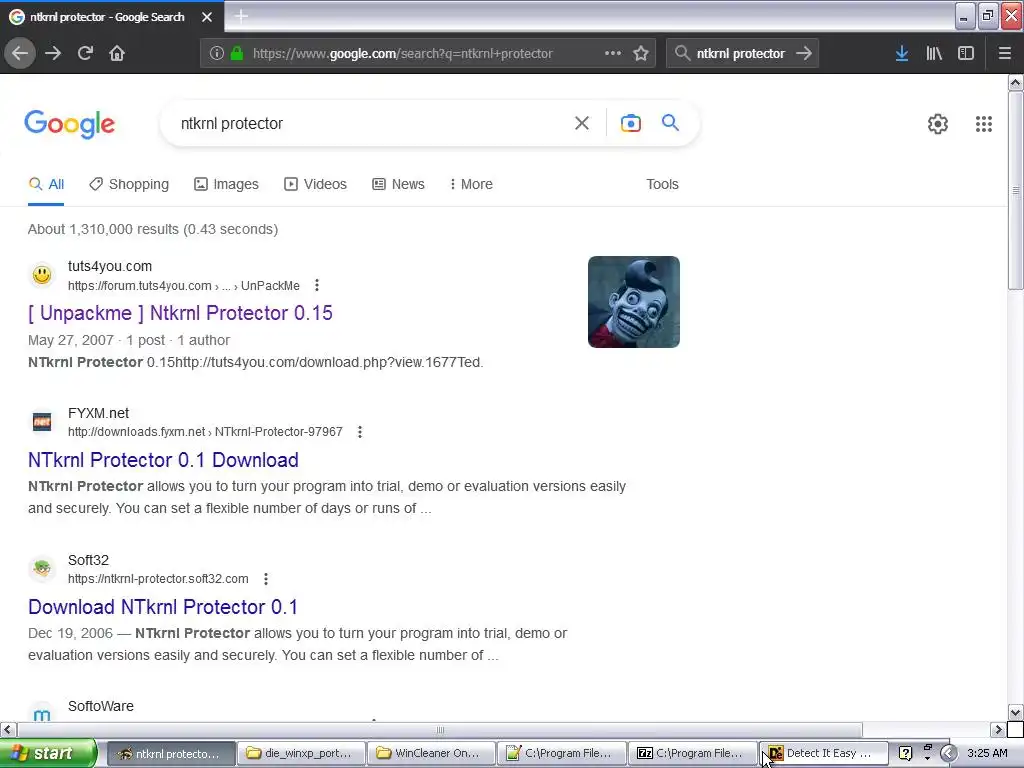The image size is (1024, 768).
Task: Switch to Shopping results tab
Action: point(129,184)
